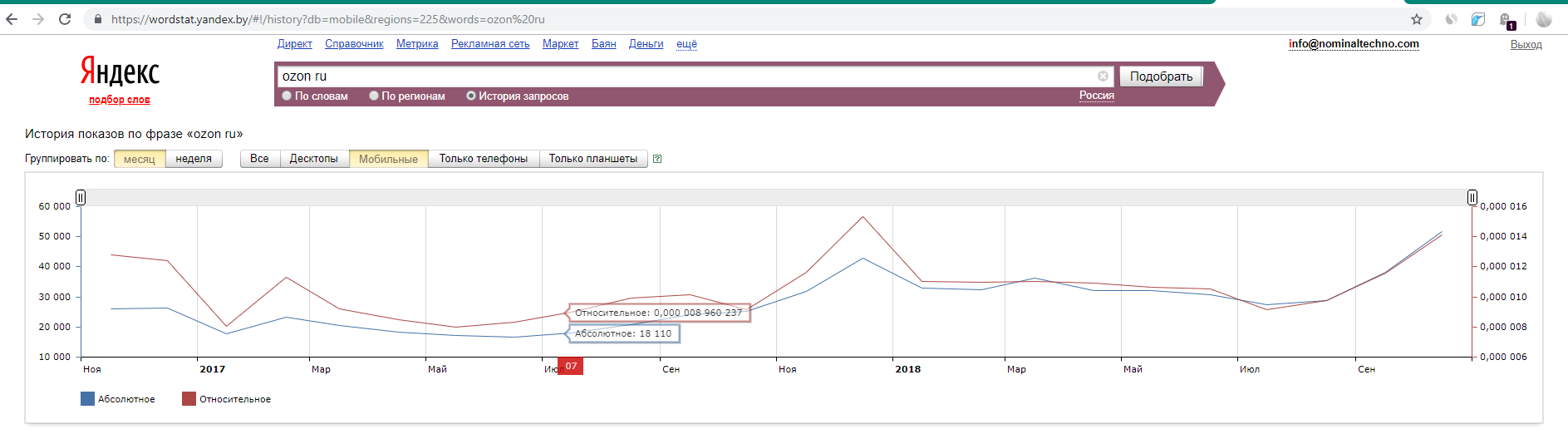
Task: Select the 'История запросов' radio button
Action: [x=470, y=96]
